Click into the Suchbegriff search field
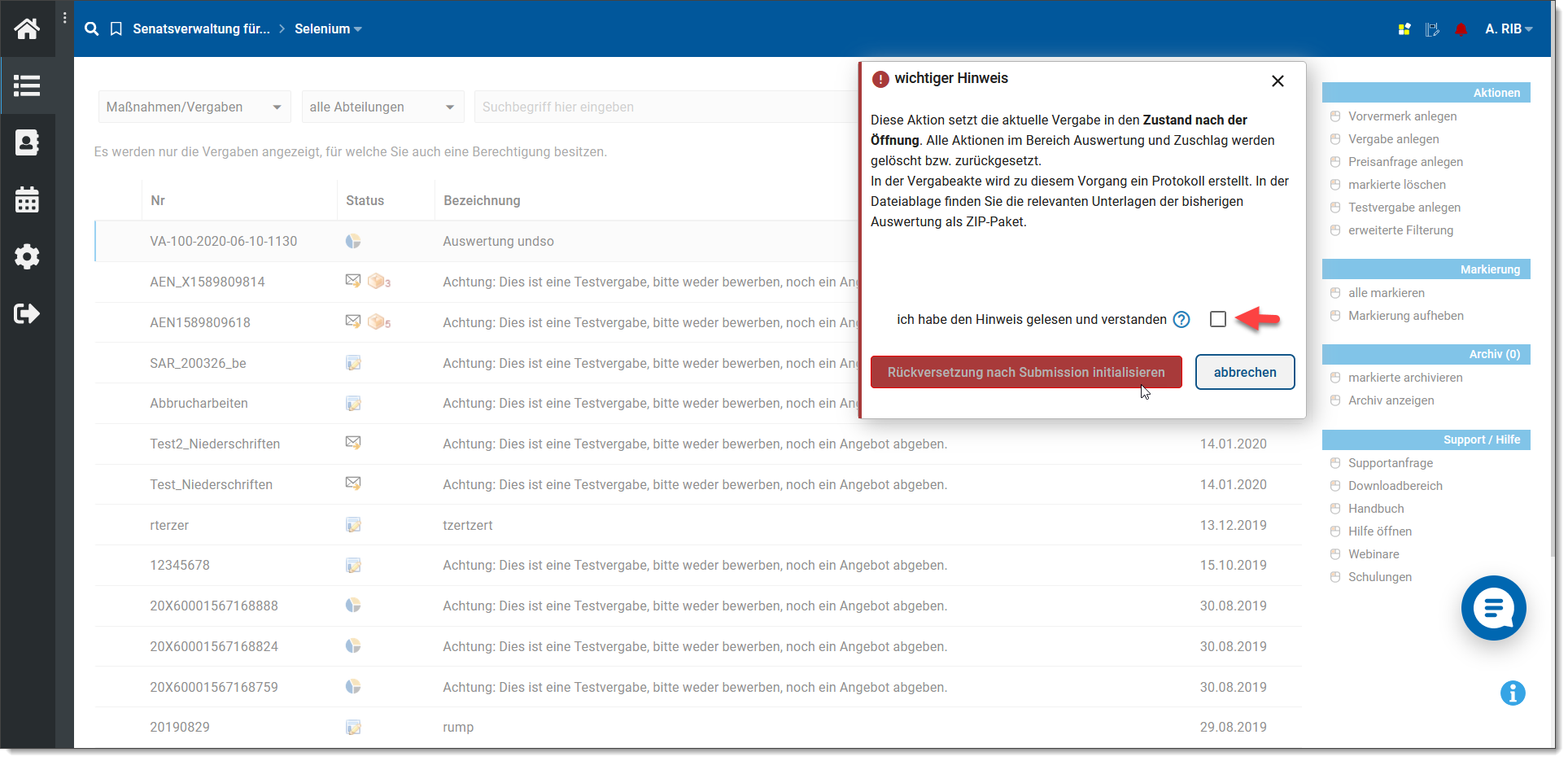The height and width of the screenshot is (761, 1568). (x=666, y=107)
